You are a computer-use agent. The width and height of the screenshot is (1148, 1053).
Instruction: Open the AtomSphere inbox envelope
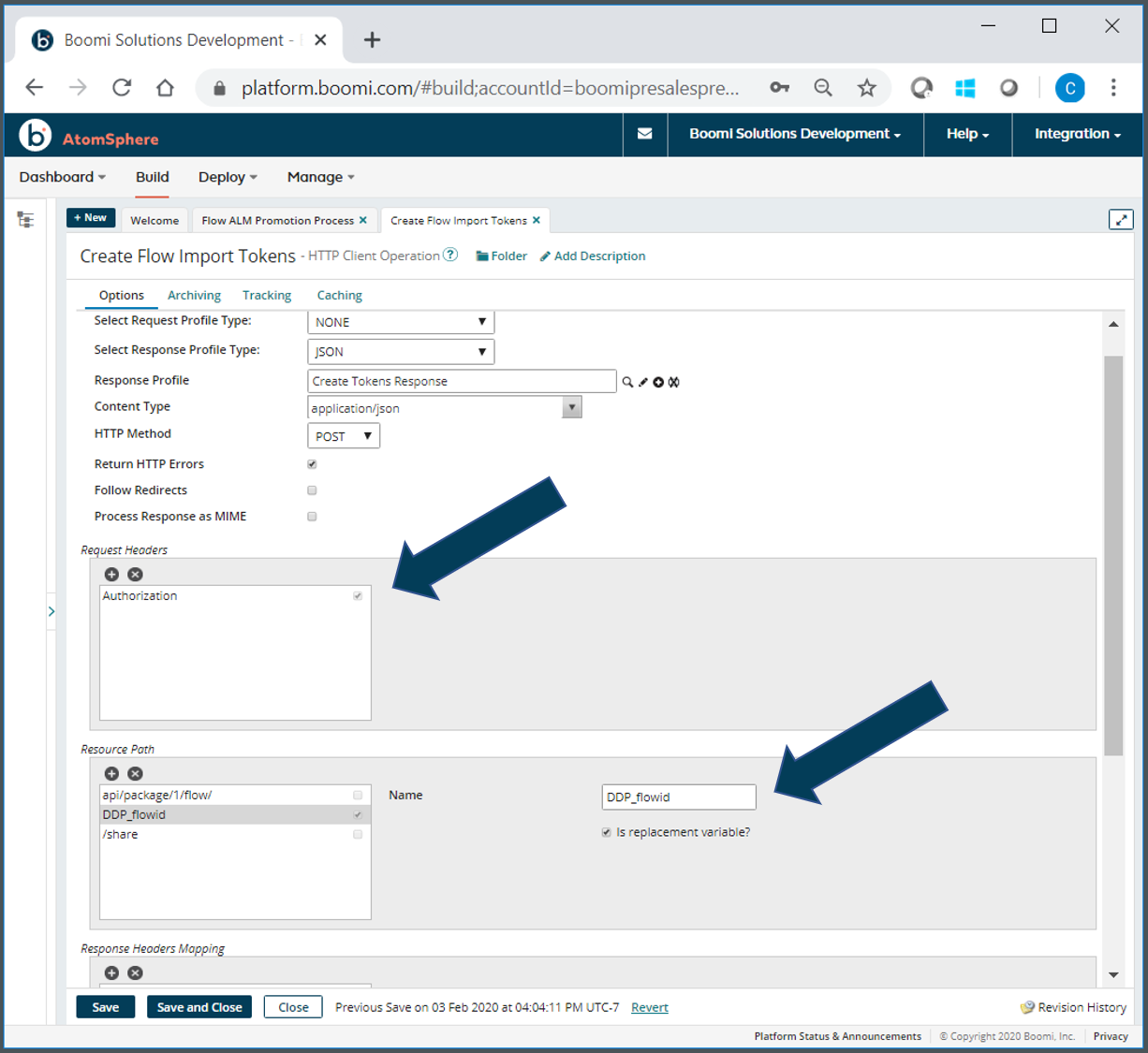(644, 134)
